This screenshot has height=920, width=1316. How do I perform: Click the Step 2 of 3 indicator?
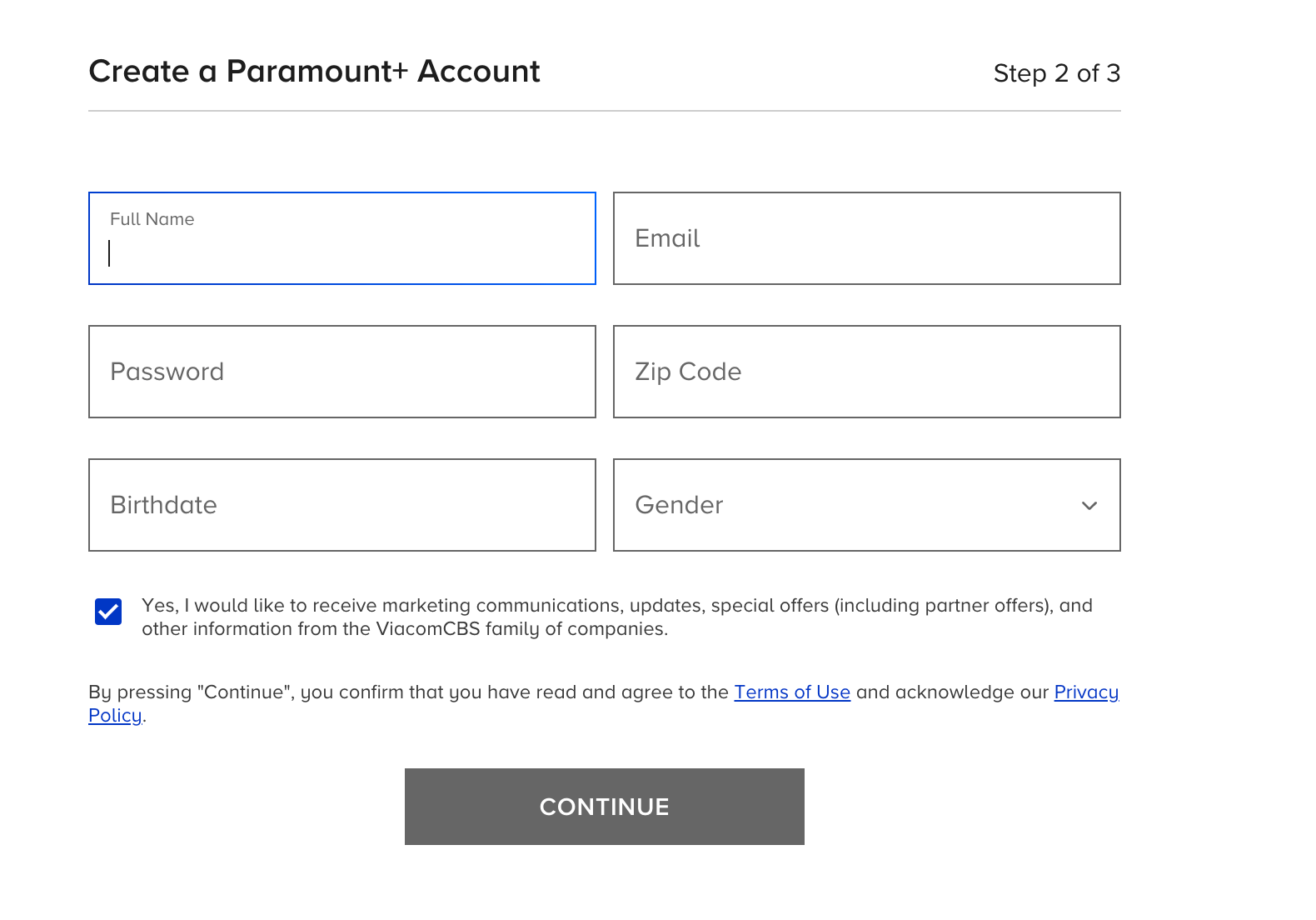click(x=1057, y=73)
